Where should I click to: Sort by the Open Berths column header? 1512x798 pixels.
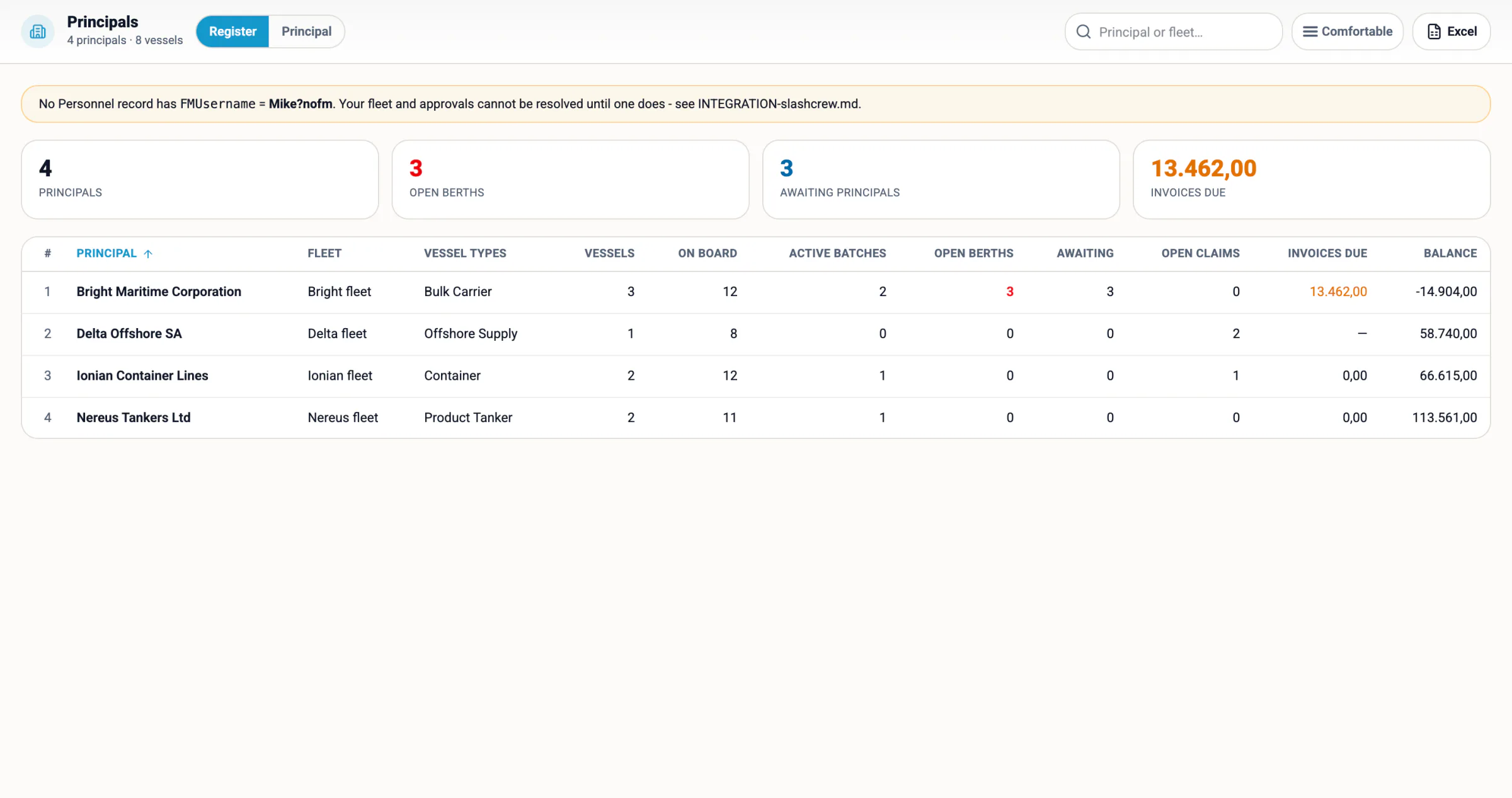tap(973, 253)
